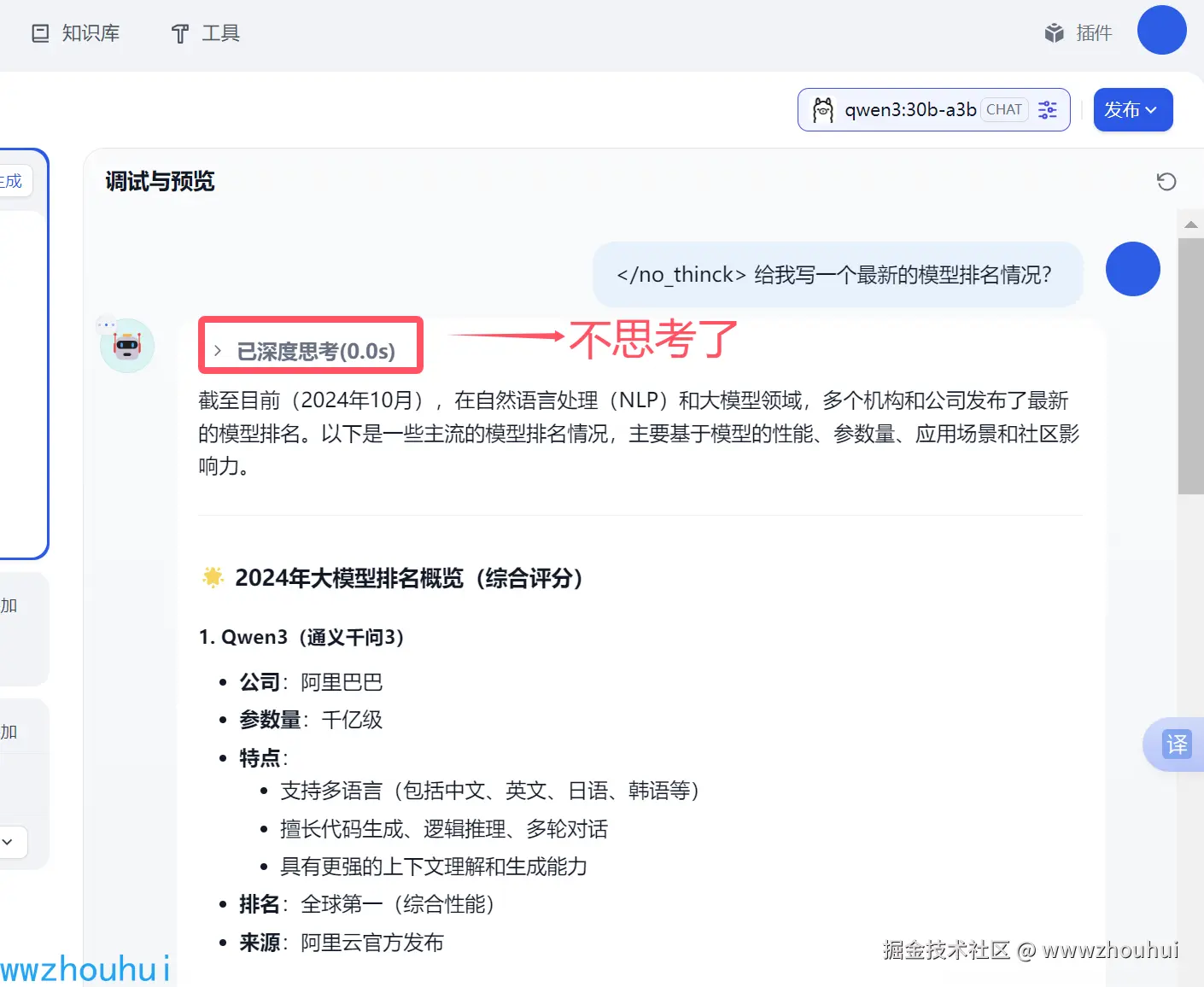Click the 插件 cube icon

point(1055,33)
